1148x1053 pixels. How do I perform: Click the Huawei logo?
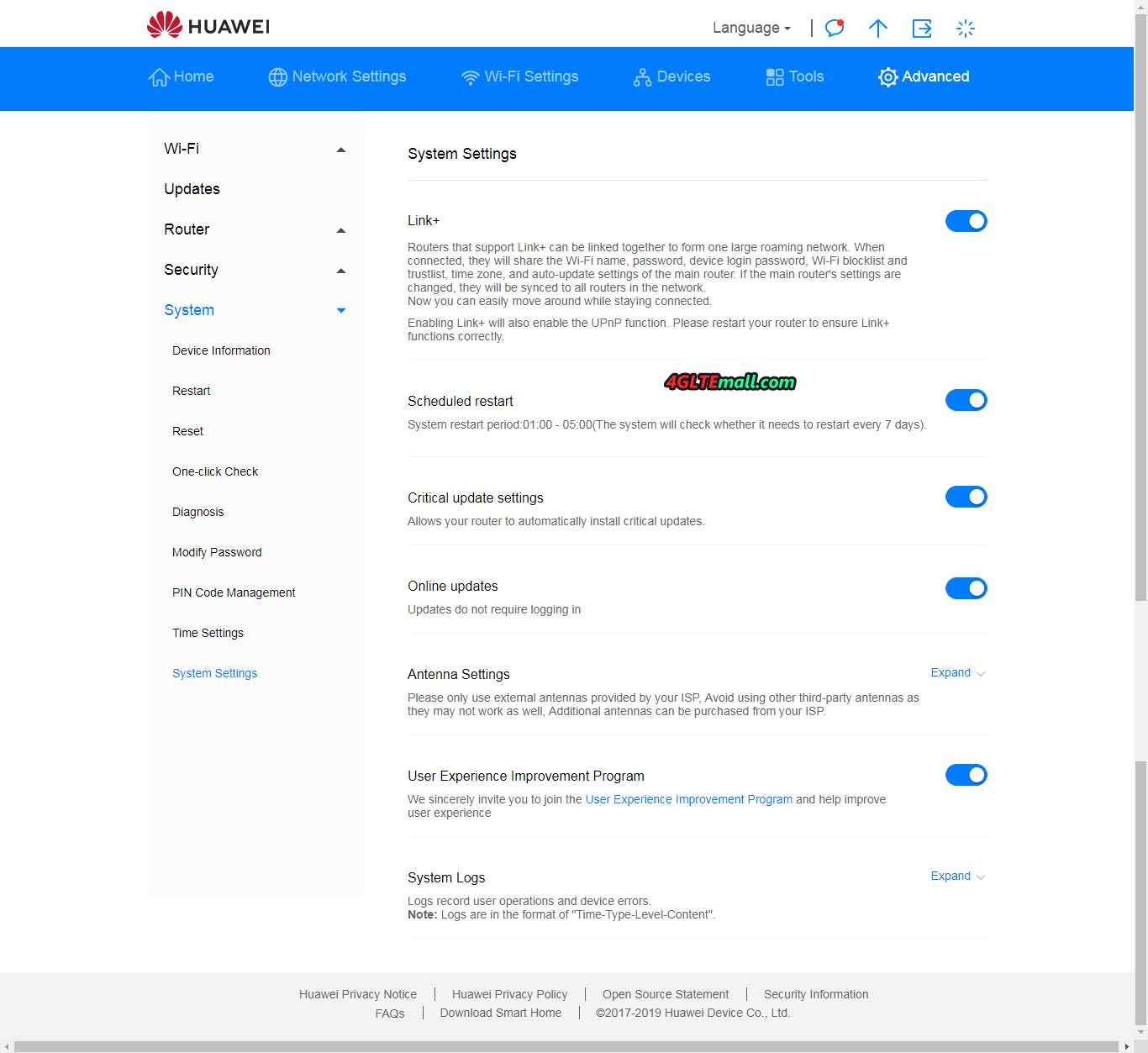(x=208, y=26)
